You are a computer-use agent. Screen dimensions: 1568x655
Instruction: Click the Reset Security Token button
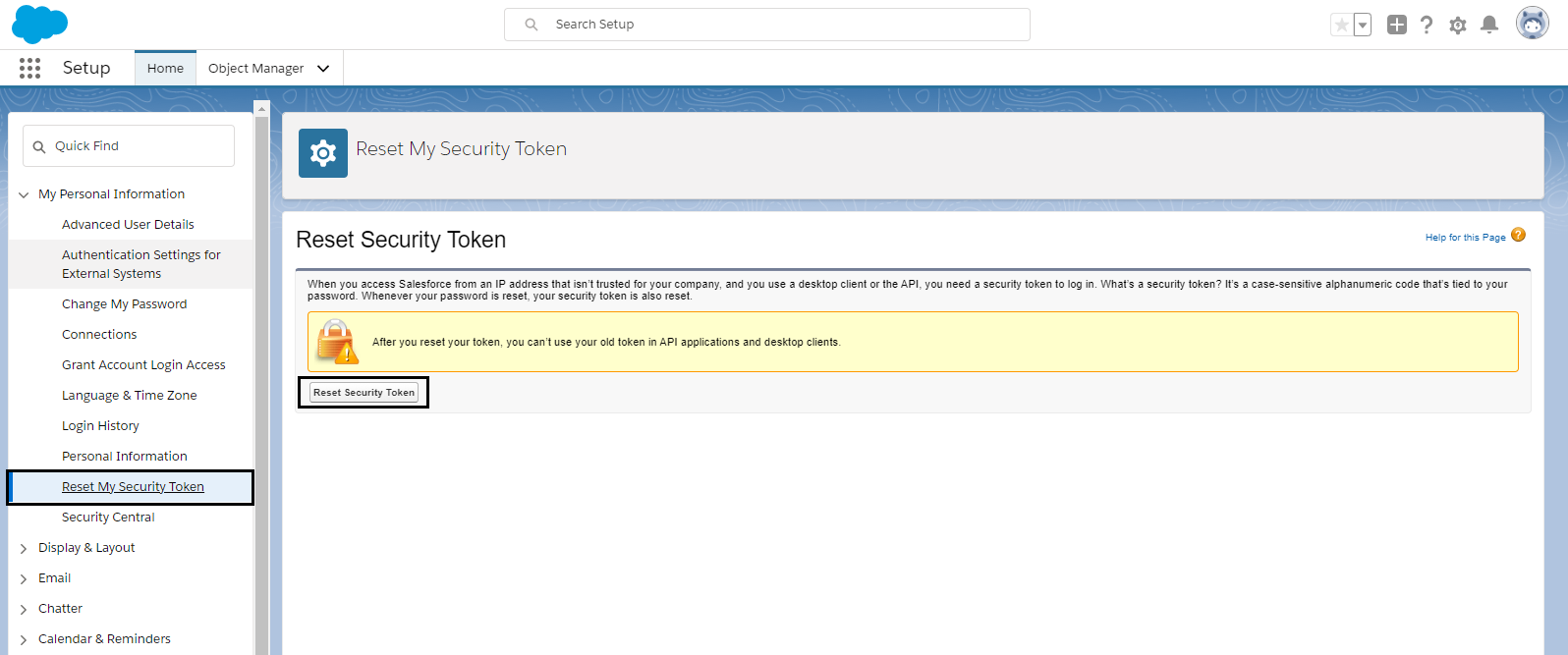364,392
